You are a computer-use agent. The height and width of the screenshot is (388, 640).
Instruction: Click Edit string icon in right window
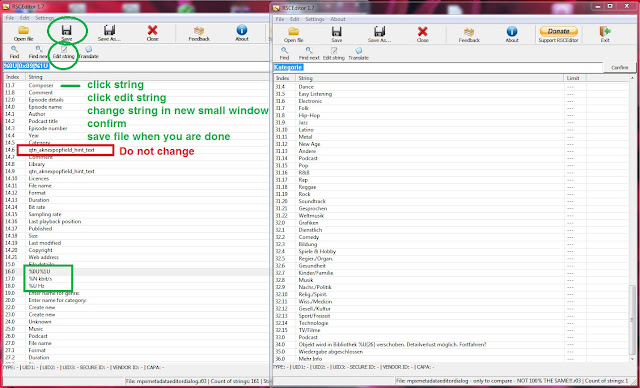click(334, 53)
